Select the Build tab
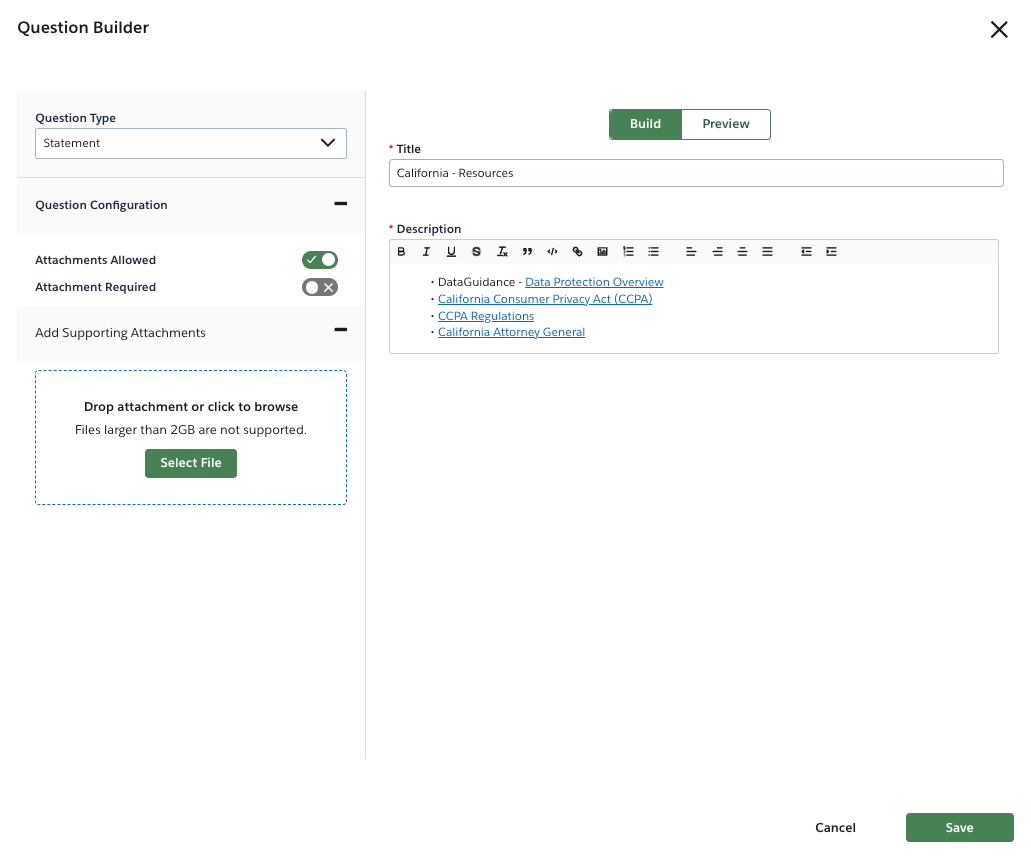1031x859 pixels. click(645, 124)
